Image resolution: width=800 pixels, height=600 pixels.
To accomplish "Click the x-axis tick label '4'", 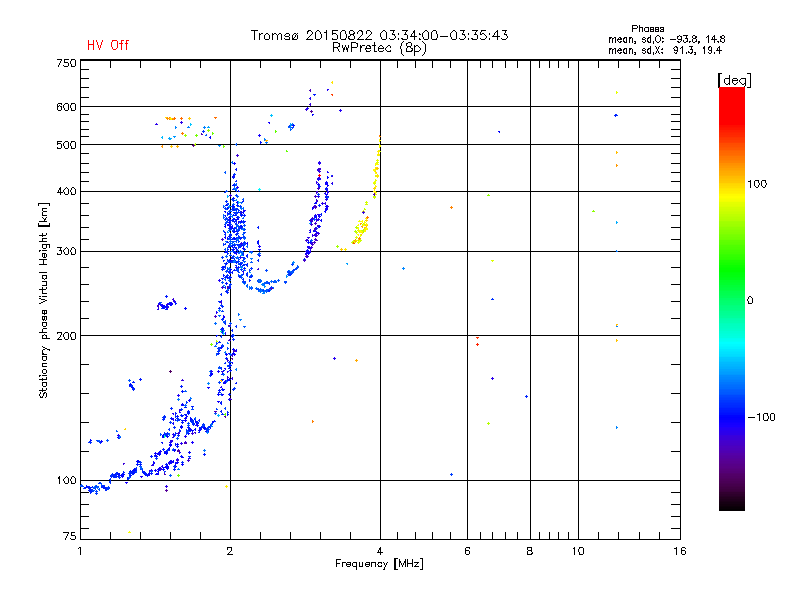I will click(380, 551).
